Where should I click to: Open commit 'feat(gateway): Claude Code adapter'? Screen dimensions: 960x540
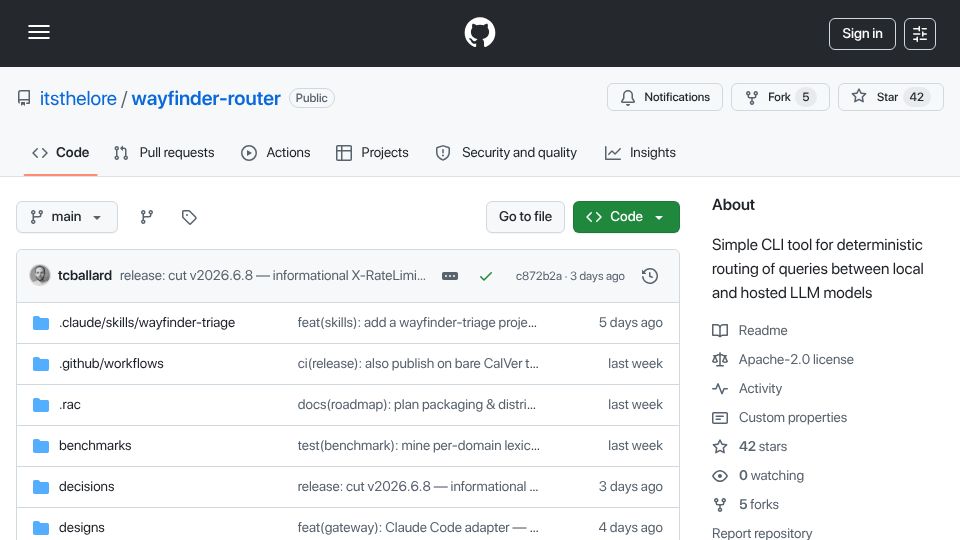(418, 528)
